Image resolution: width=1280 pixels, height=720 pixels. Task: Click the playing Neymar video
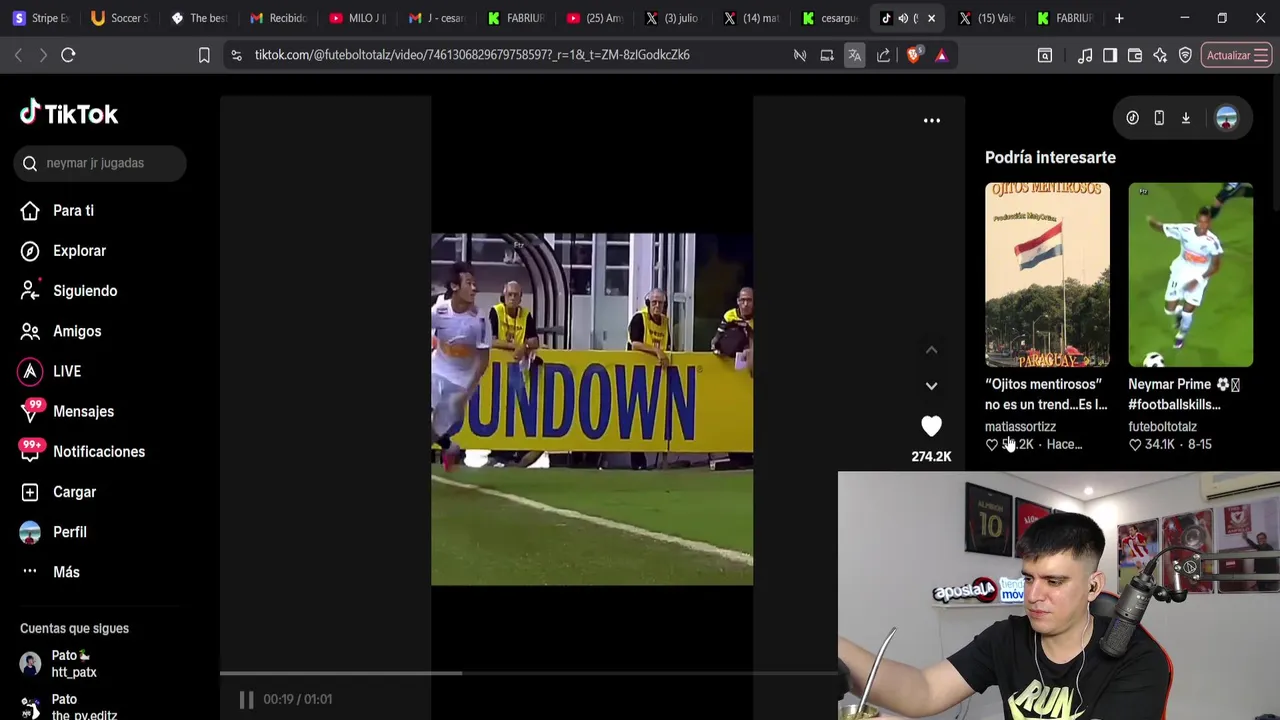(592, 409)
